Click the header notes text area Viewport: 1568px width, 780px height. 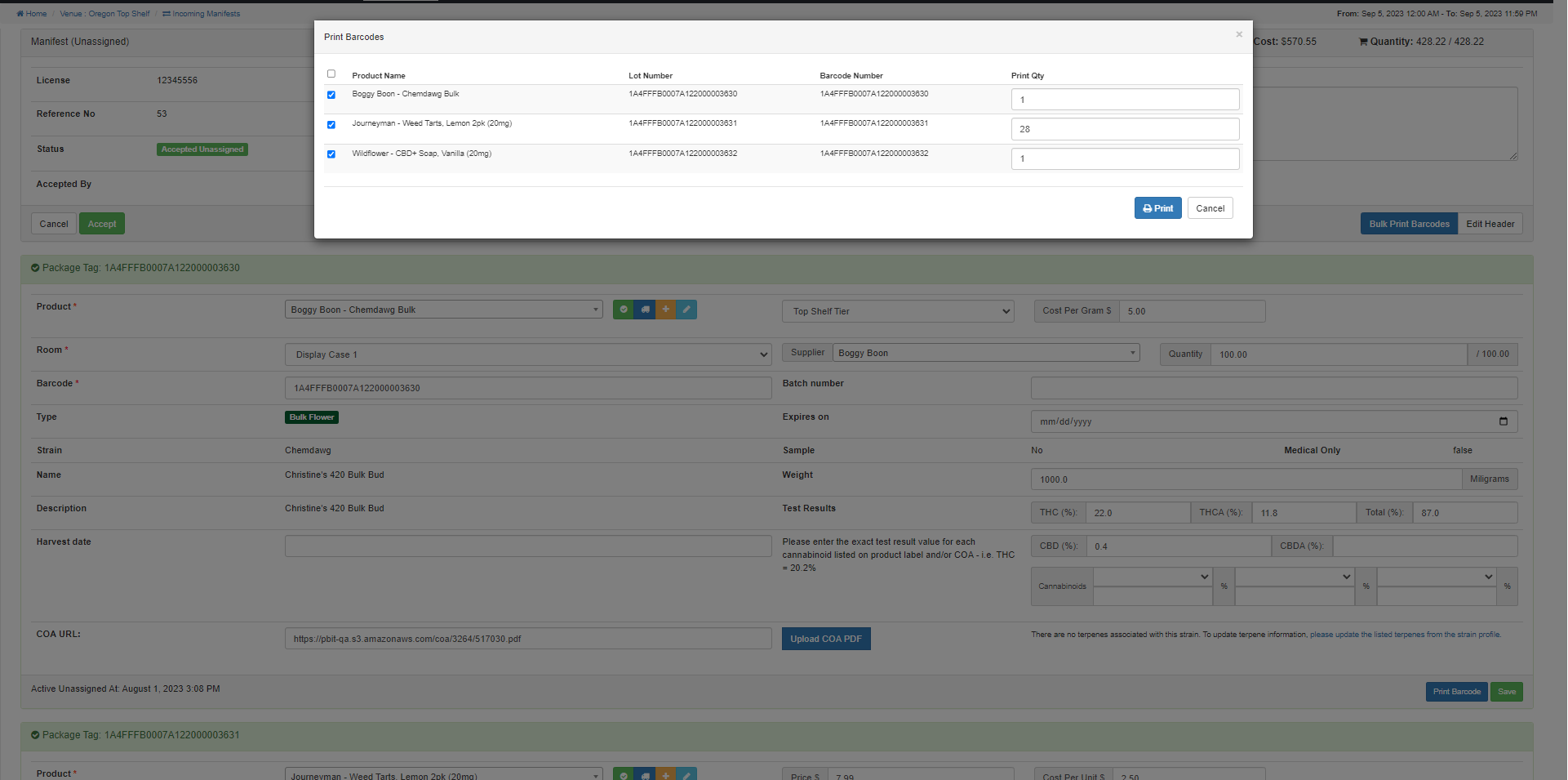pos(1385,123)
